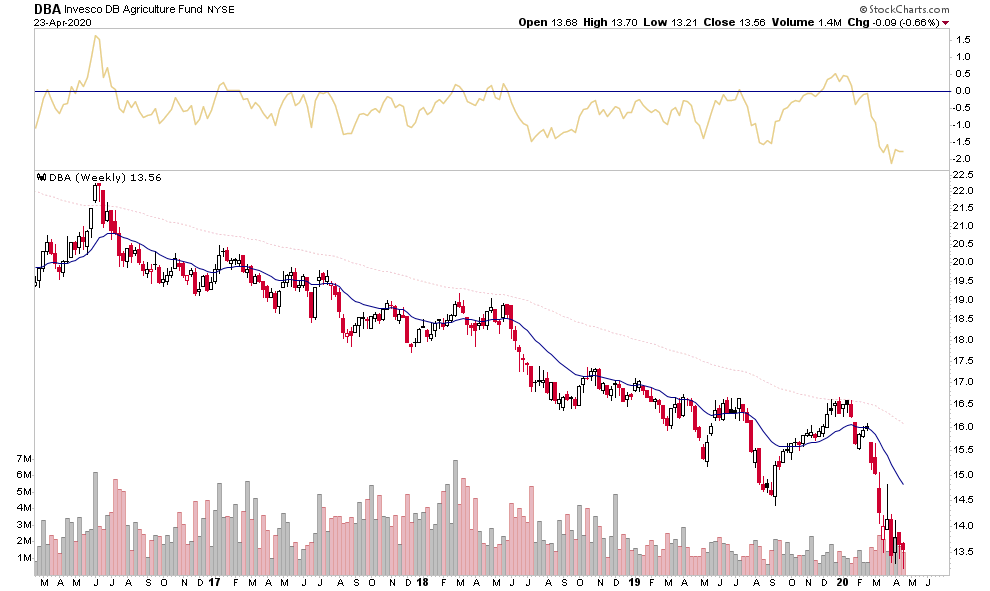Click the 20.5 price axis label
990x591 pixels.
tap(963, 244)
